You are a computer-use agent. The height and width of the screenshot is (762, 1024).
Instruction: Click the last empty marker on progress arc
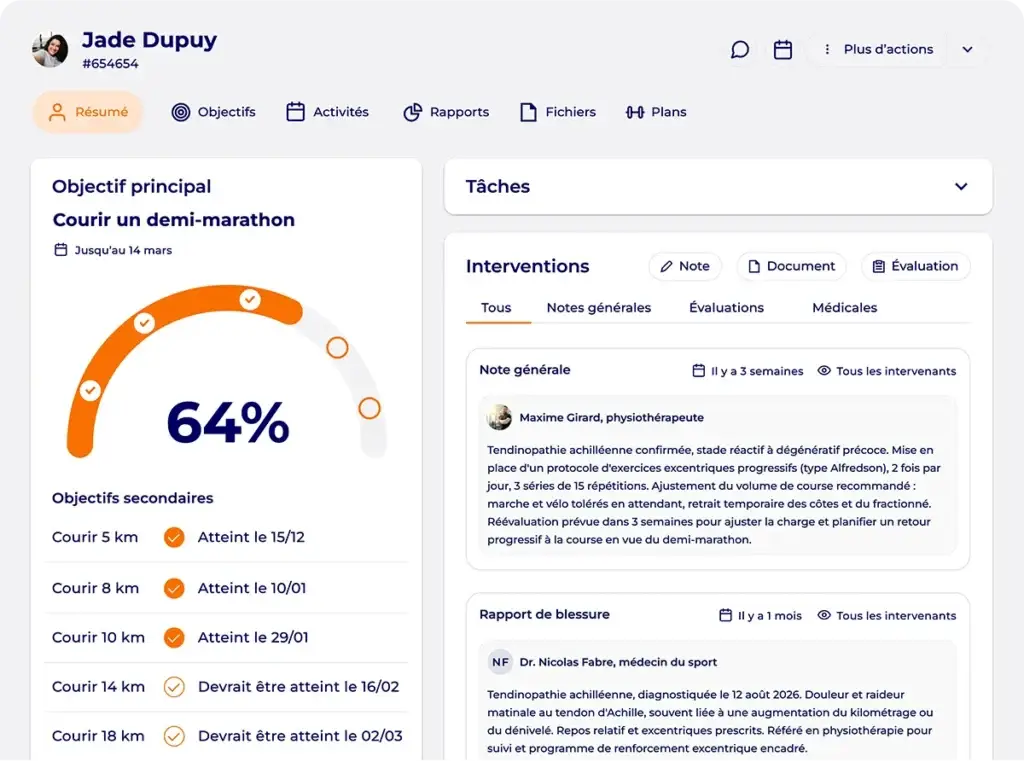pyautogui.click(x=369, y=409)
